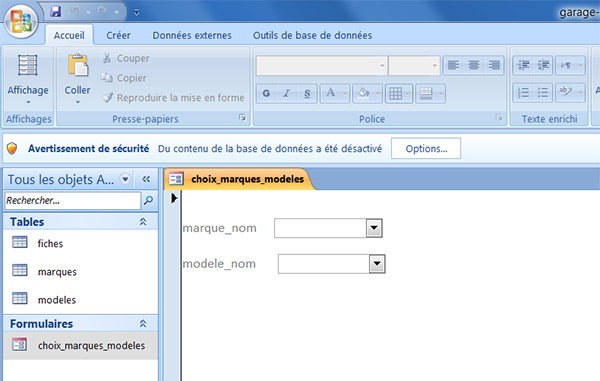This screenshot has width=600, height=381.
Task: Customize the Quick Access Toolbar
Action: coord(136,12)
